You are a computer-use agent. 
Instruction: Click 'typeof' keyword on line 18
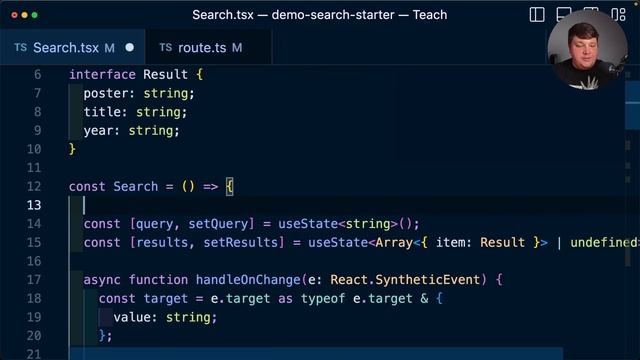click(x=323, y=298)
